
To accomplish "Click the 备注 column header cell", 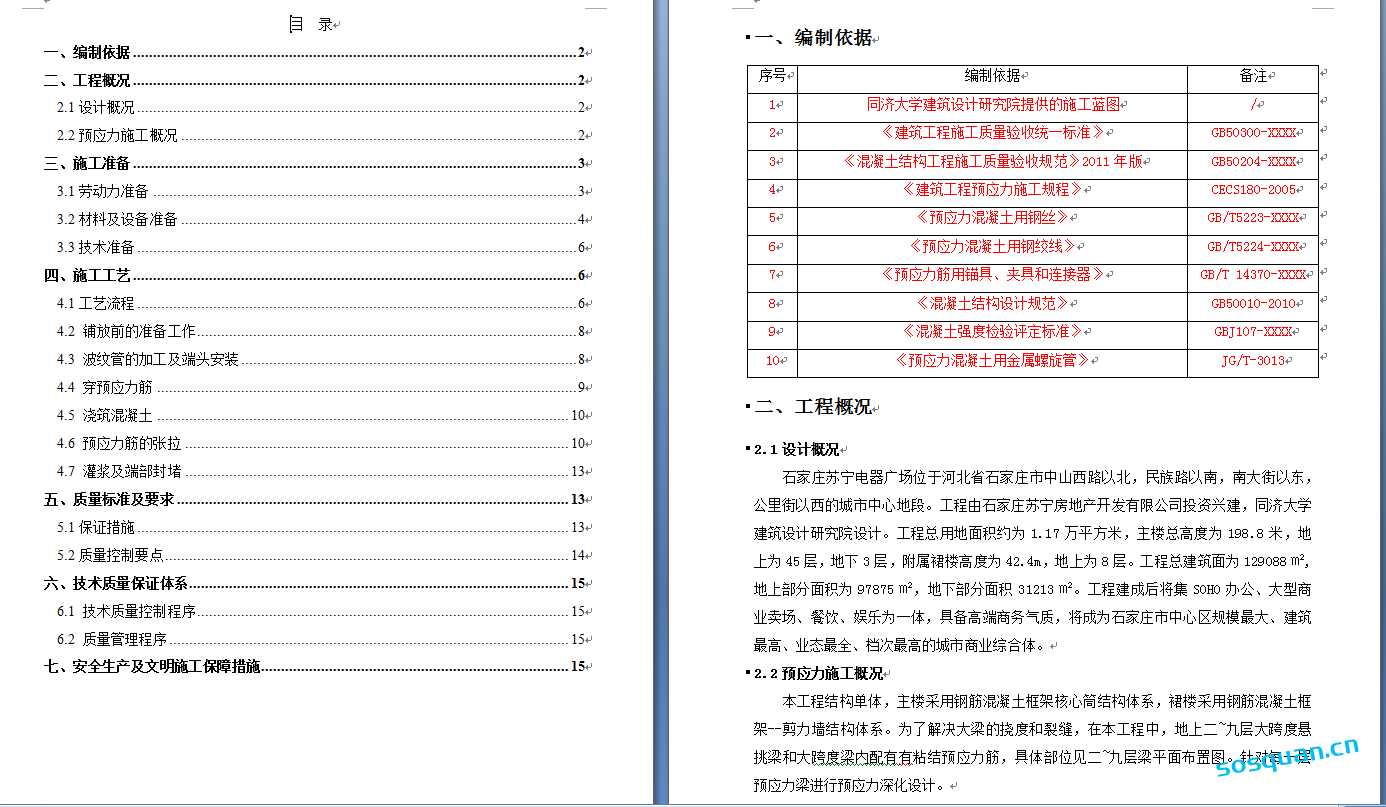I will 1252,76.
